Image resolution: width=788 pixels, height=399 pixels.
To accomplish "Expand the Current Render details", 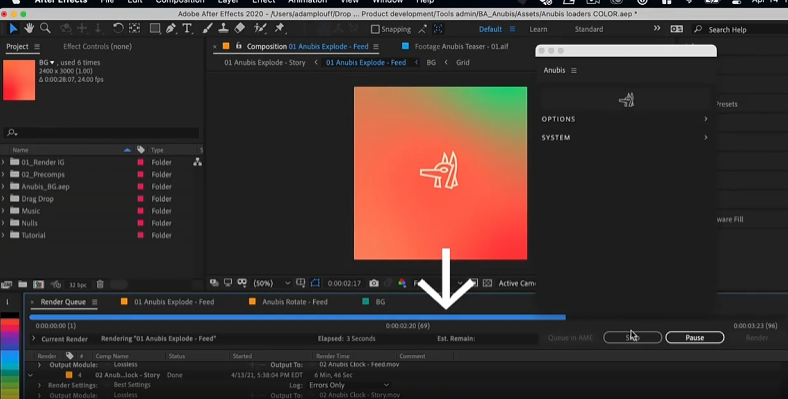I will click(34, 338).
